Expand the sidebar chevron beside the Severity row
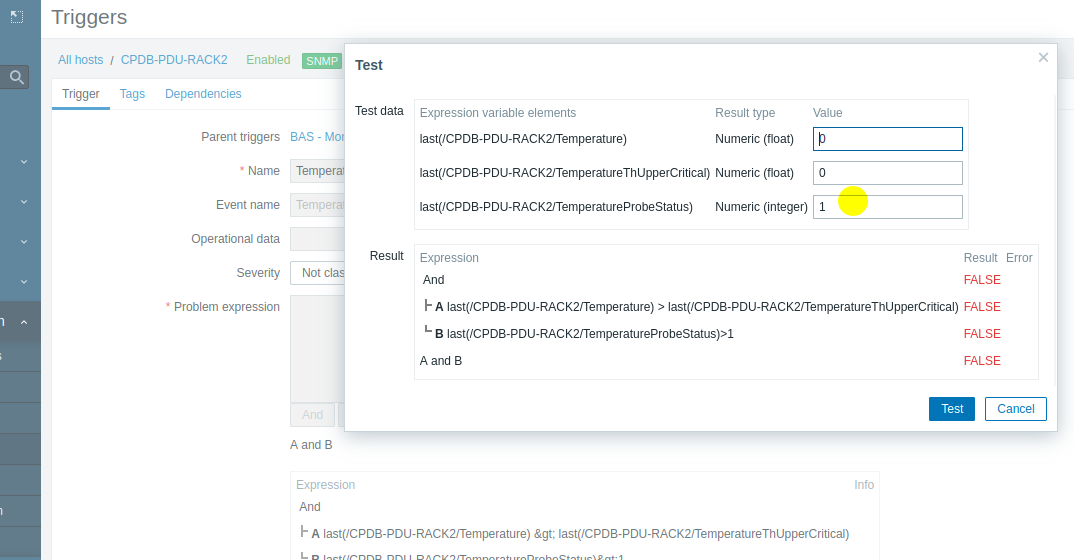1074x560 pixels. click(24, 281)
